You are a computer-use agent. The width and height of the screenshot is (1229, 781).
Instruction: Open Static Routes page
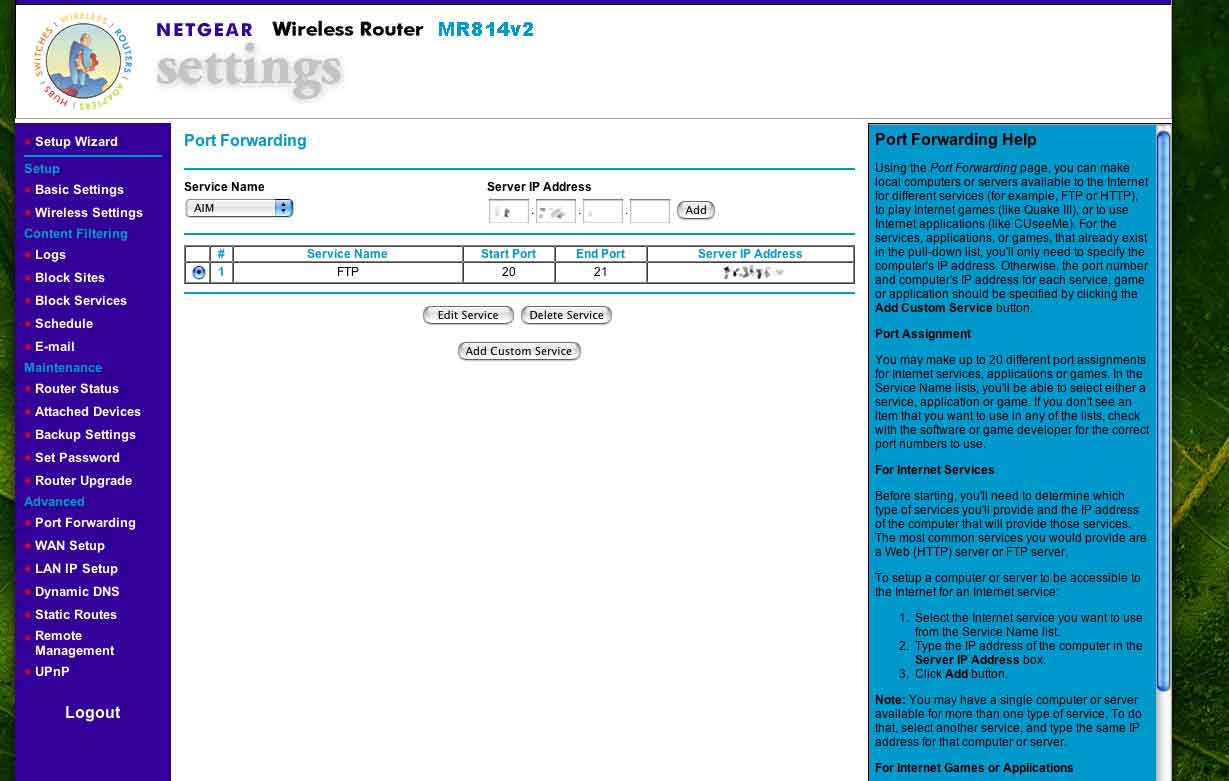[76, 615]
